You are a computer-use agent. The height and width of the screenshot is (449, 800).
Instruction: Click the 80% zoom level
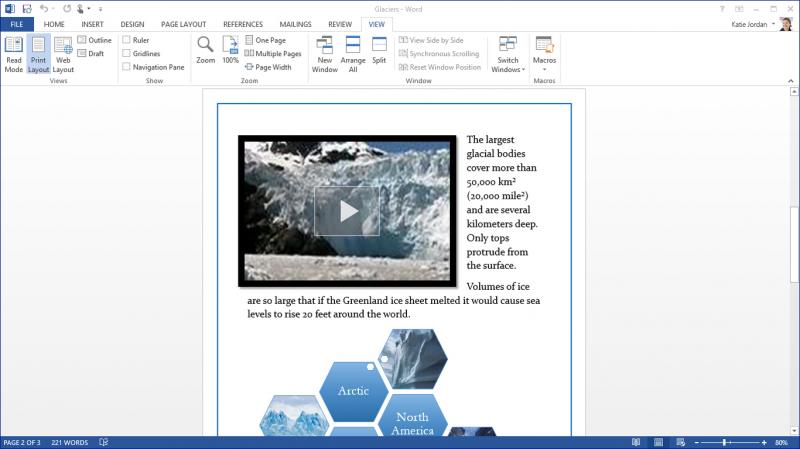click(x=781, y=442)
